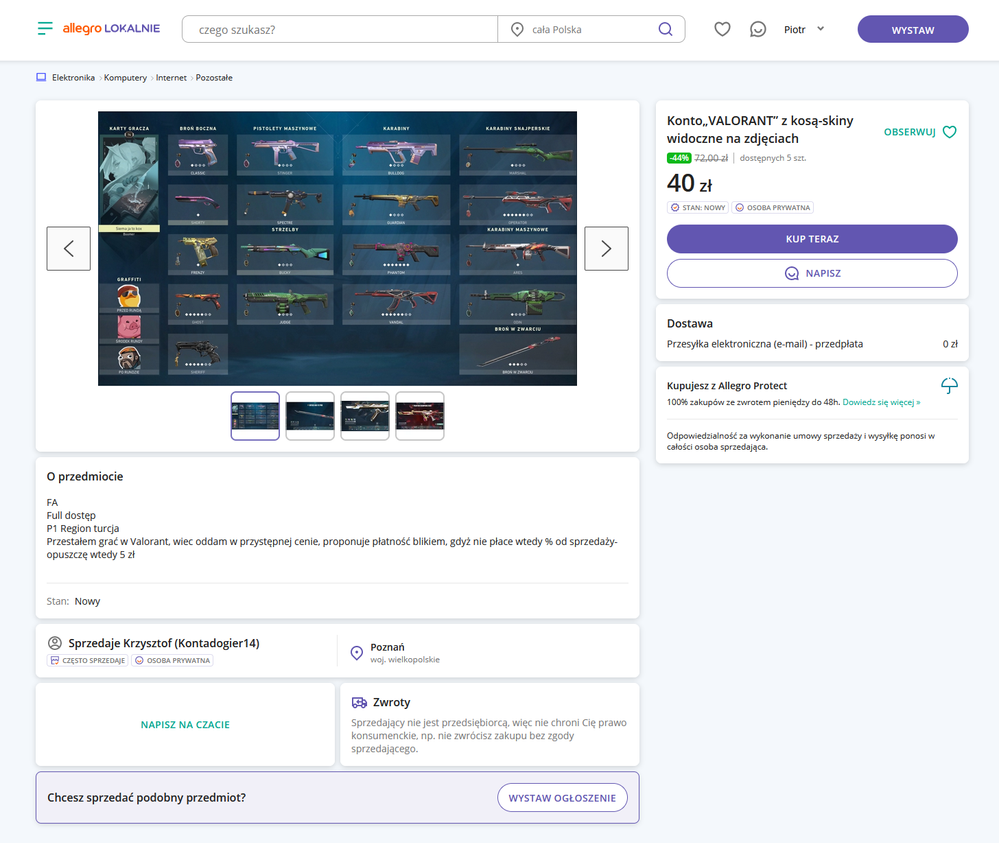The width and height of the screenshot is (999, 843).
Task: Click the -44% discount badge
Action: point(679,158)
